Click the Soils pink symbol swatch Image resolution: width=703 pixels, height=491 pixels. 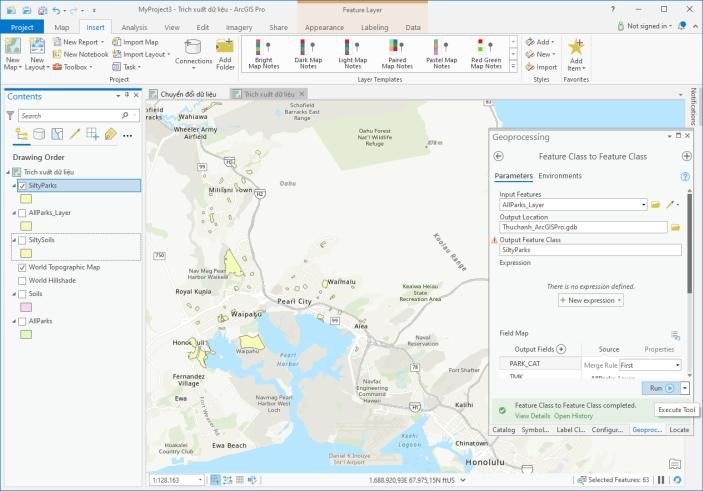[26, 307]
